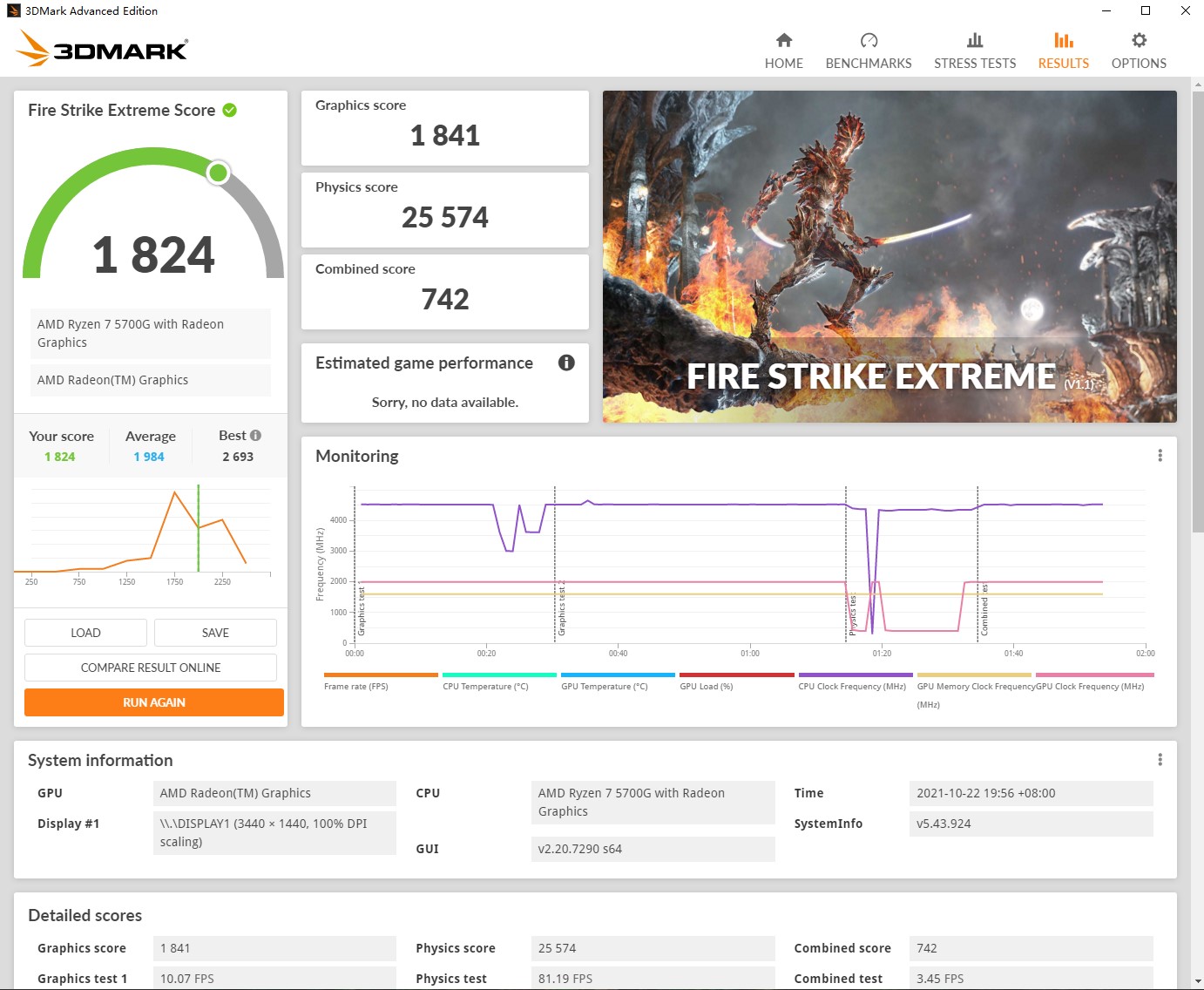
Task: Go to the Home tab icon
Action: (x=784, y=40)
